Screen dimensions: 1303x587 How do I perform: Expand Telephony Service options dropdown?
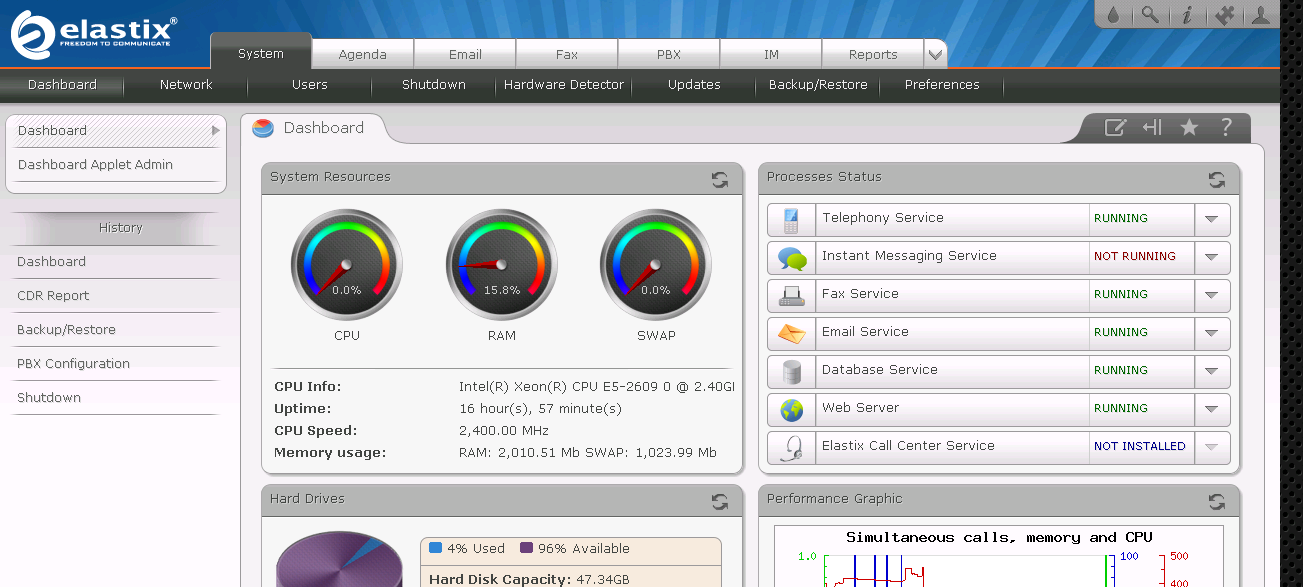click(x=1212, y=219)
